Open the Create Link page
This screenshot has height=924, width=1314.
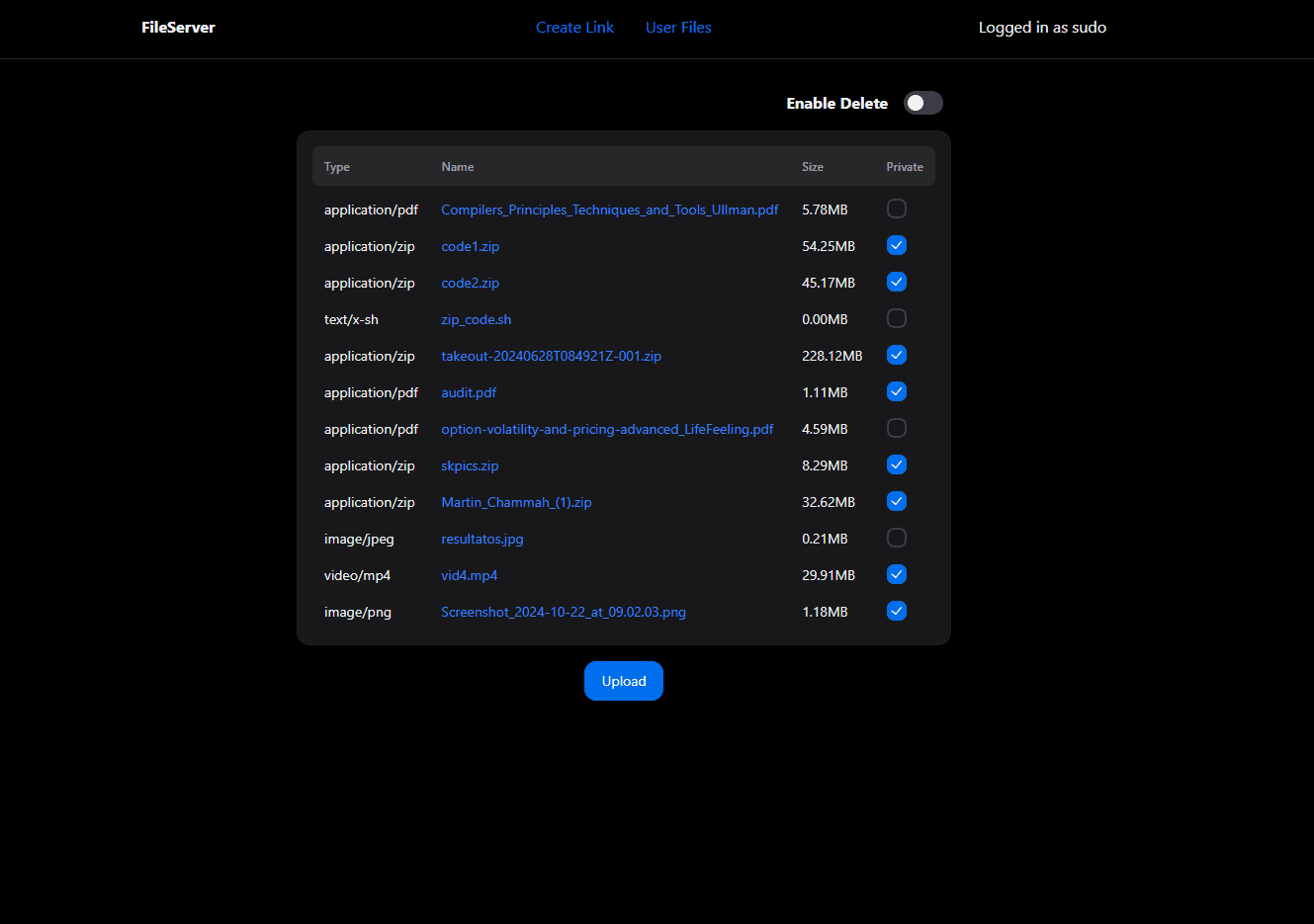(x=574, y=27)
